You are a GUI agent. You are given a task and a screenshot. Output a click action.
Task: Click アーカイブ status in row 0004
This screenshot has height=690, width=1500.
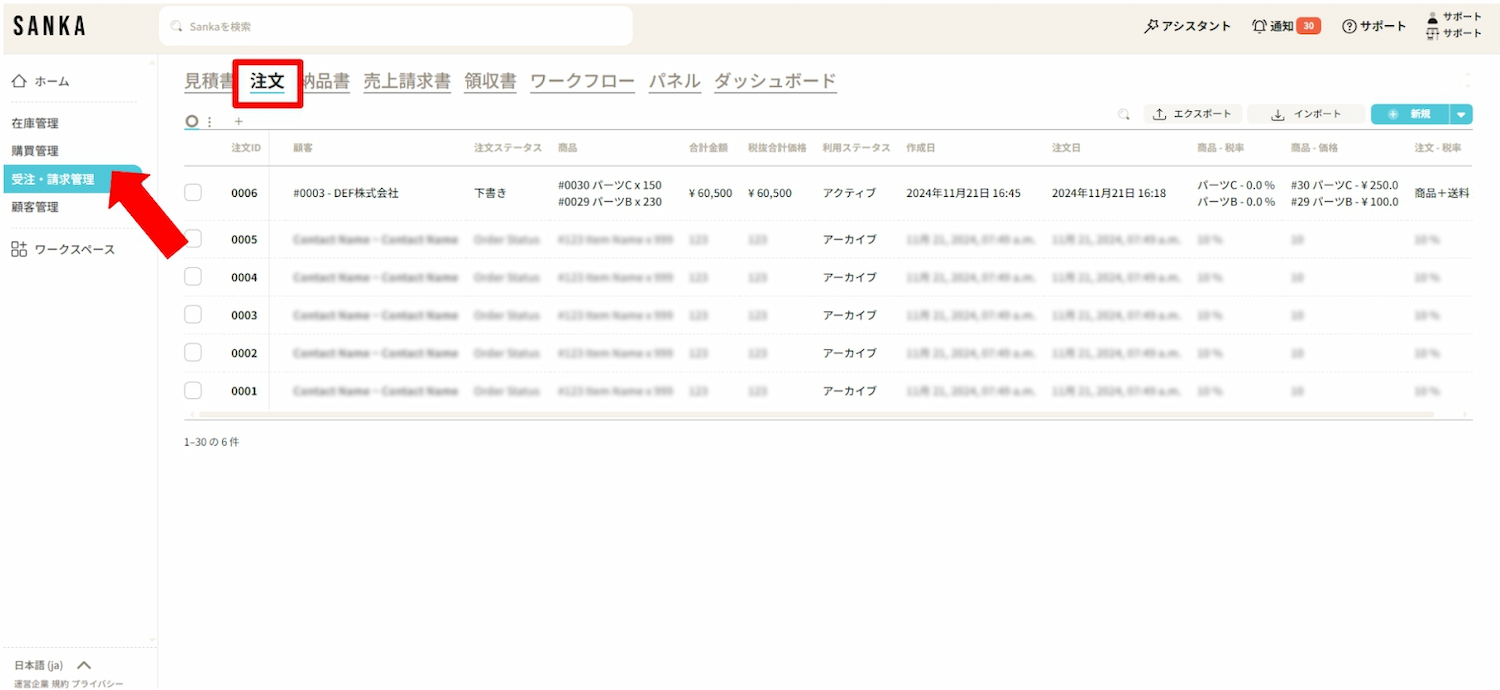(849, 277)
